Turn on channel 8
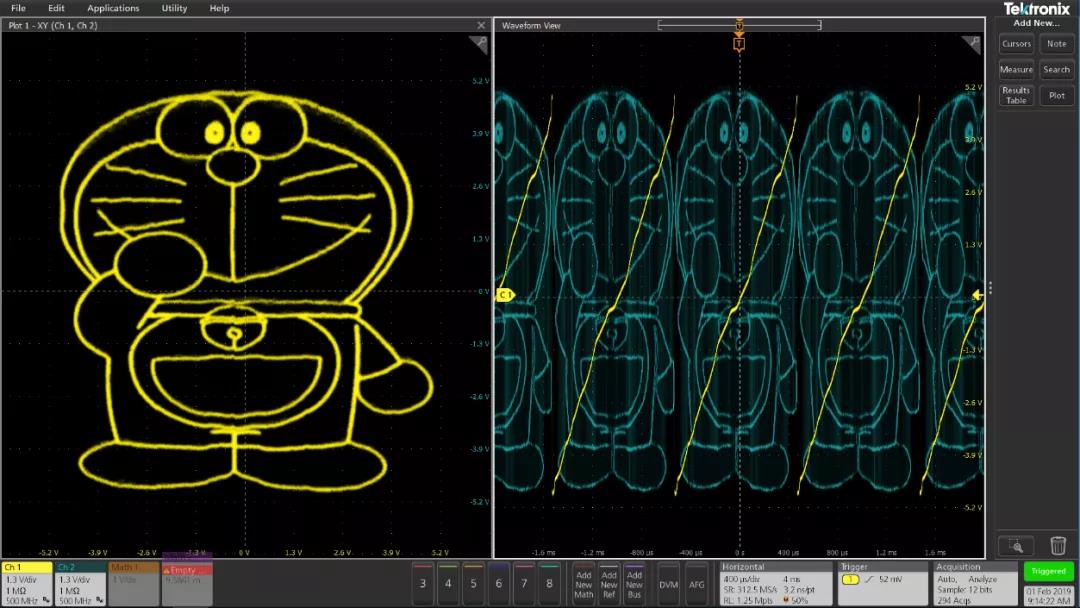 [x=548, y=584]
